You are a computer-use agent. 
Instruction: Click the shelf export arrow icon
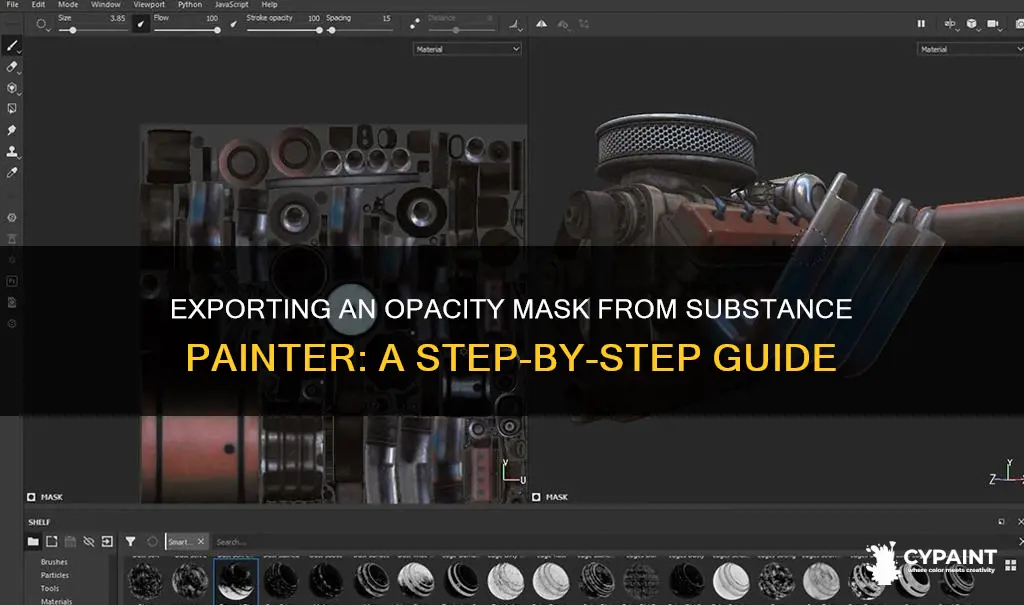[x=107, y=542]
